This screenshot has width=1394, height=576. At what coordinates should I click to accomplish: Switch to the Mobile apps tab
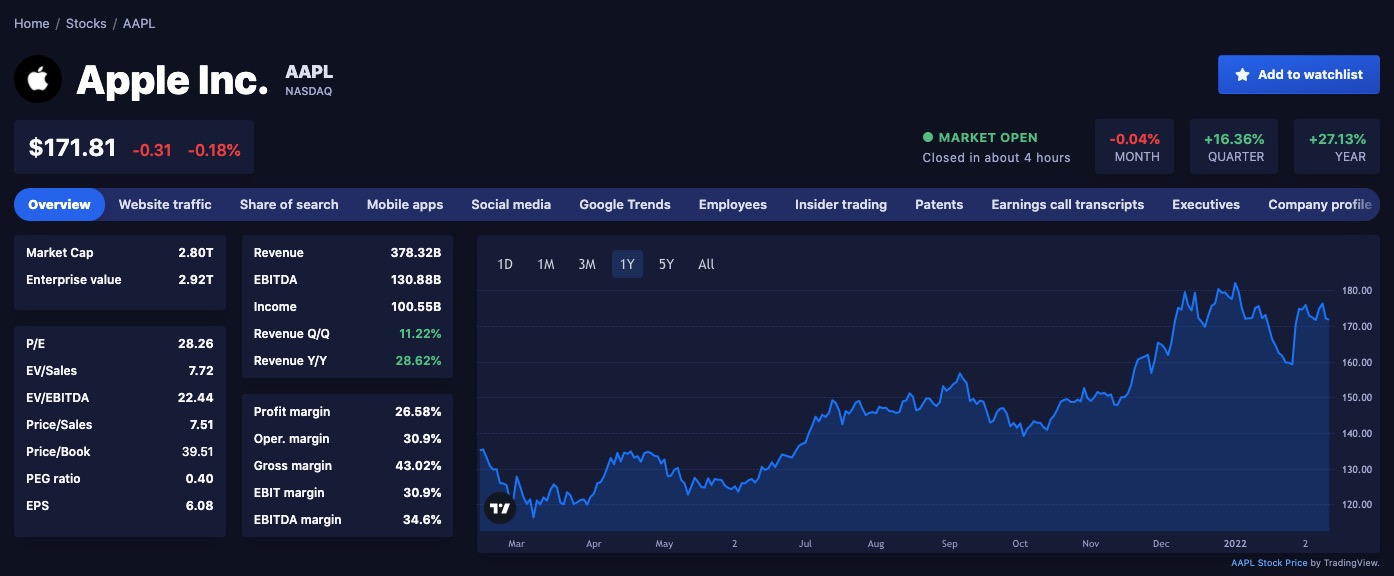click(405, 204)
